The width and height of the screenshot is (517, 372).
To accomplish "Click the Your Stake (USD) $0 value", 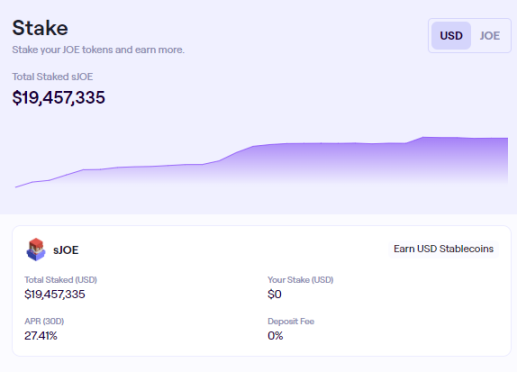I will pos(274,294).
